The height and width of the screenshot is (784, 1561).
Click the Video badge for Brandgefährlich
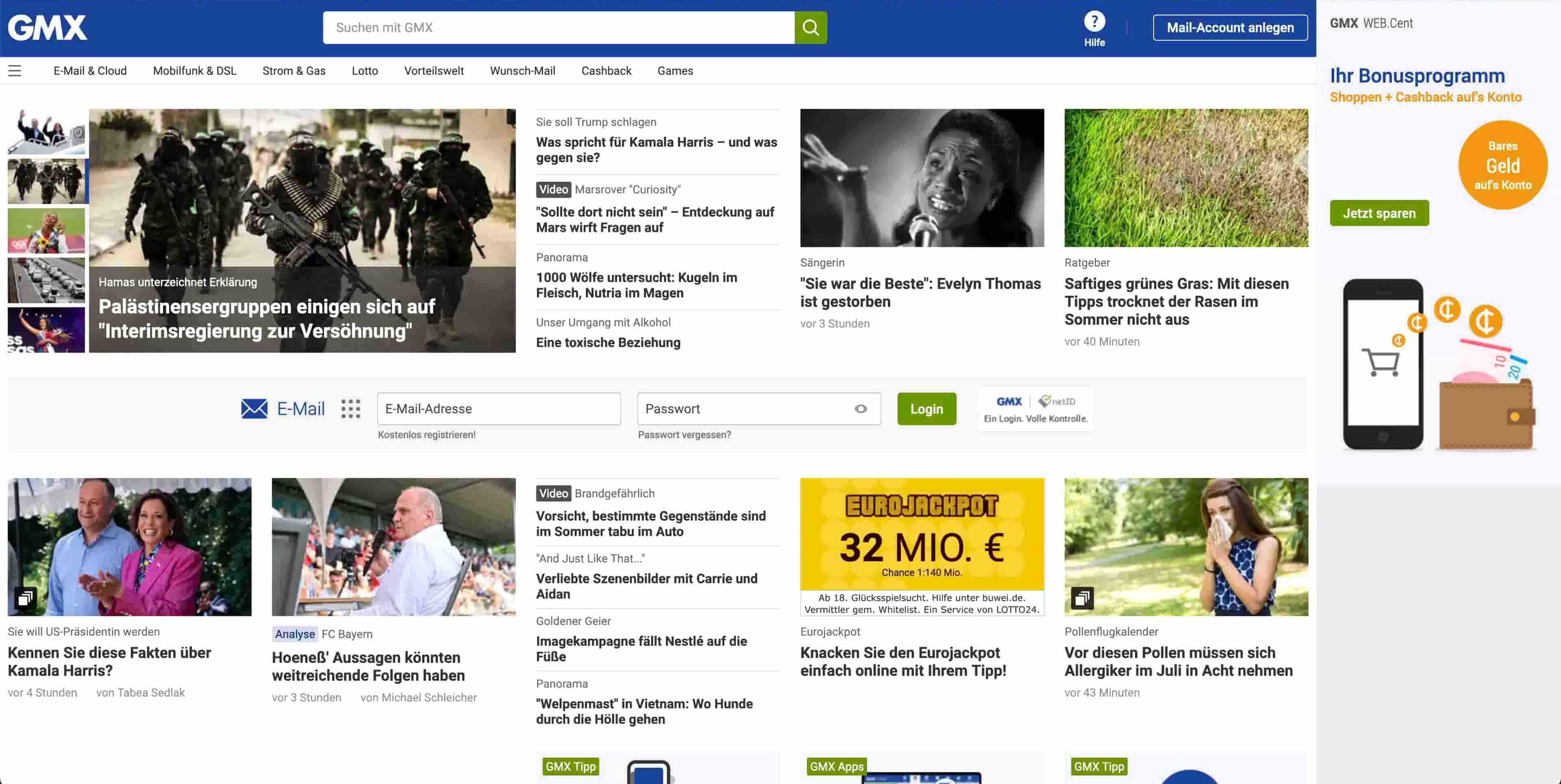[553, 493]
